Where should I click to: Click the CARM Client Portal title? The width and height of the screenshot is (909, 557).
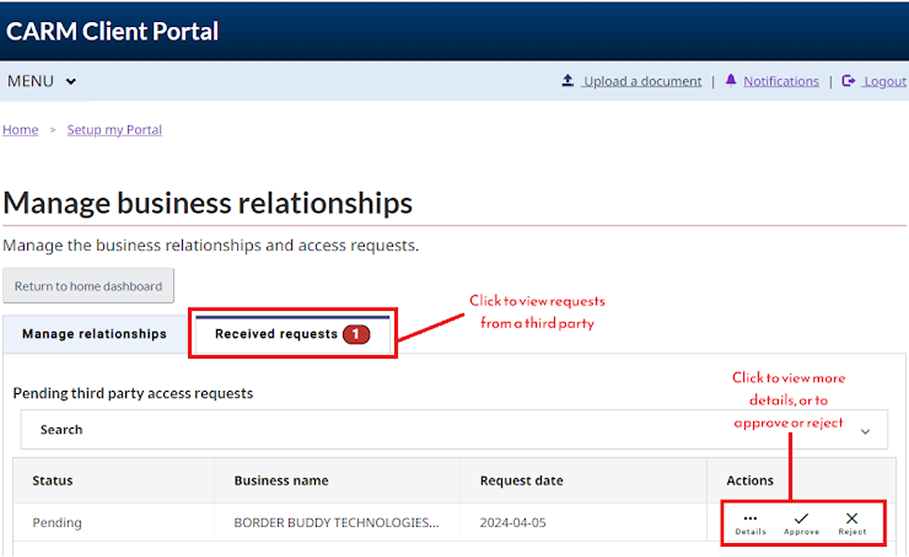[112, 31]
